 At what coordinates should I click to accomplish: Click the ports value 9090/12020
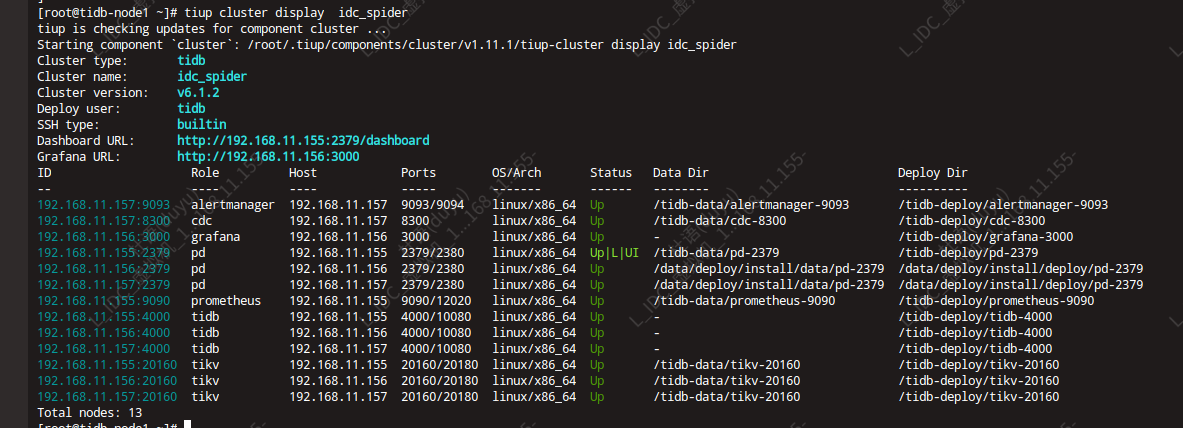[436, 300]
